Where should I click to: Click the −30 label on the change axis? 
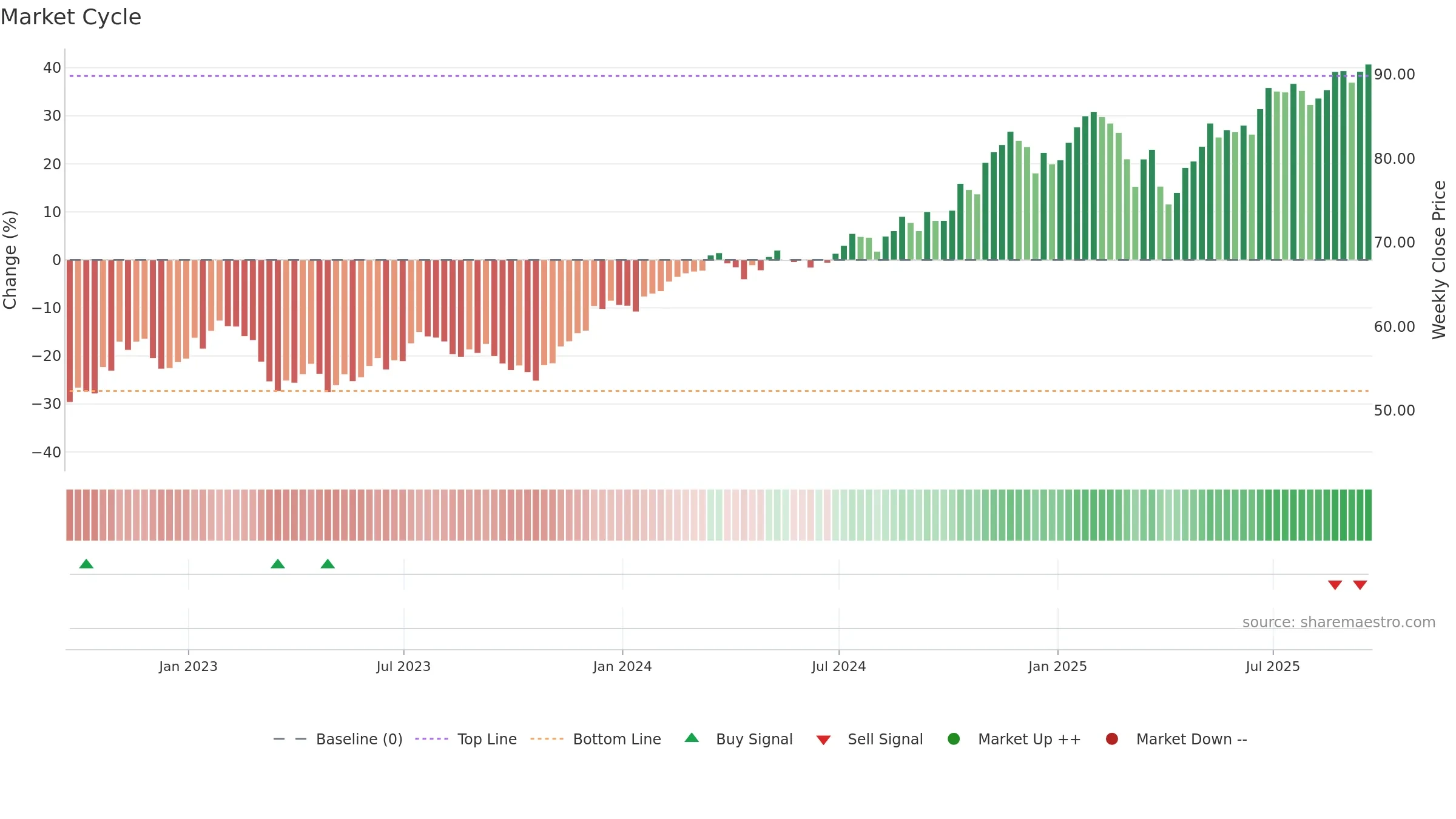(x=47, y=404)
